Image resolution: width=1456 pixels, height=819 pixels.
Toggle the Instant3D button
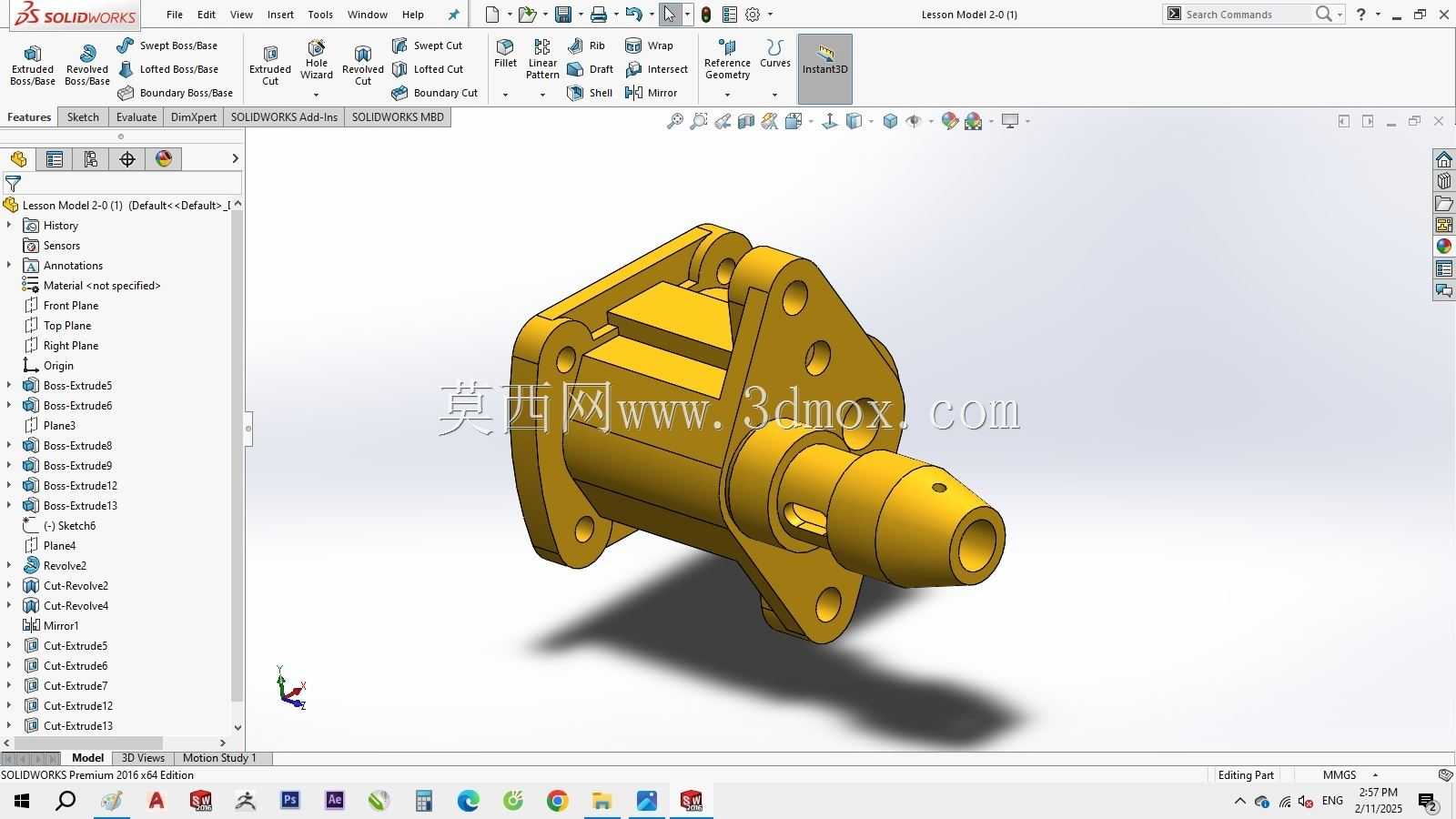(825, 68)
